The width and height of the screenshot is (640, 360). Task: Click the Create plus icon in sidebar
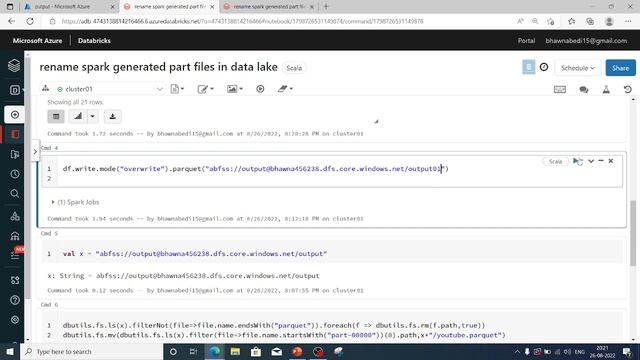[15, 115]
